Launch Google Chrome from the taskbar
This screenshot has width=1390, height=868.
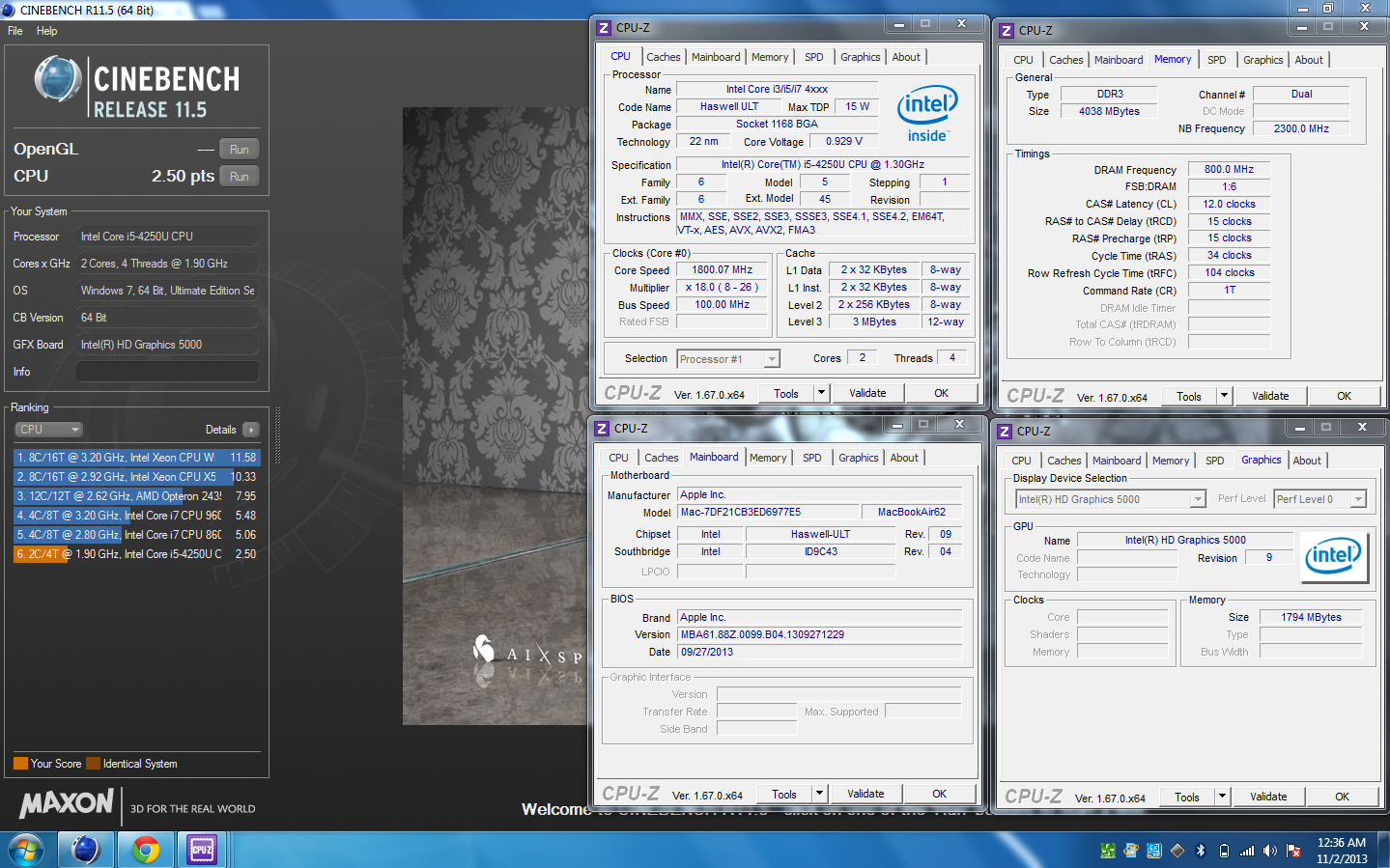pos(145,850)
